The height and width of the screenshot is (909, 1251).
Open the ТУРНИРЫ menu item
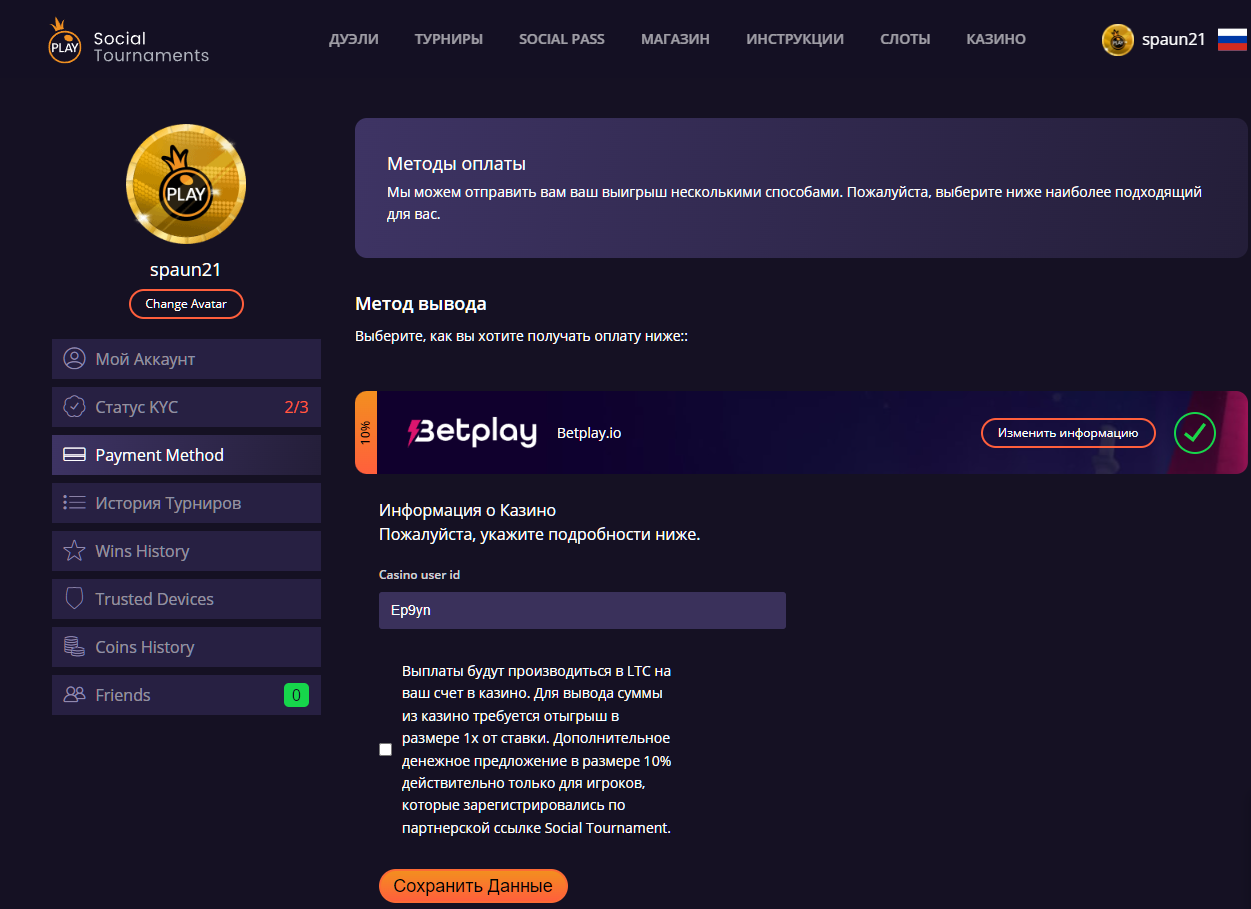click(x=449, y=39)
